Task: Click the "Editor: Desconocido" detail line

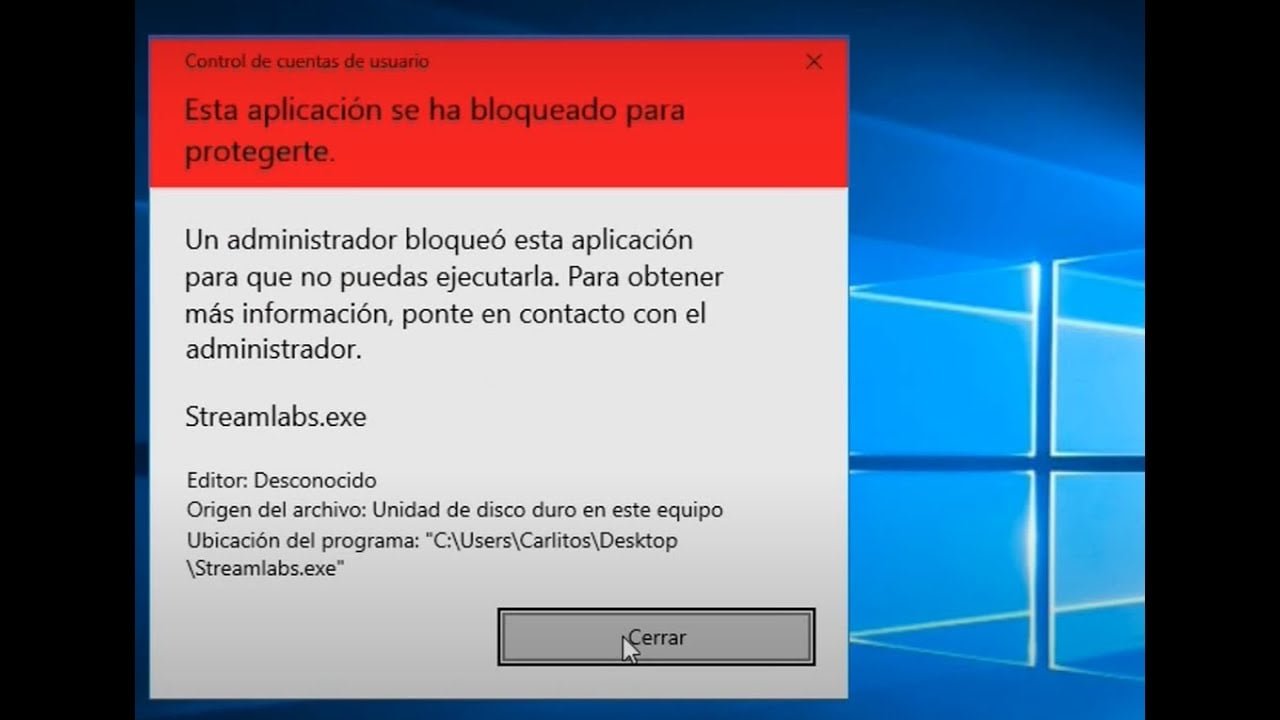Action: click(x=281, y=480)
